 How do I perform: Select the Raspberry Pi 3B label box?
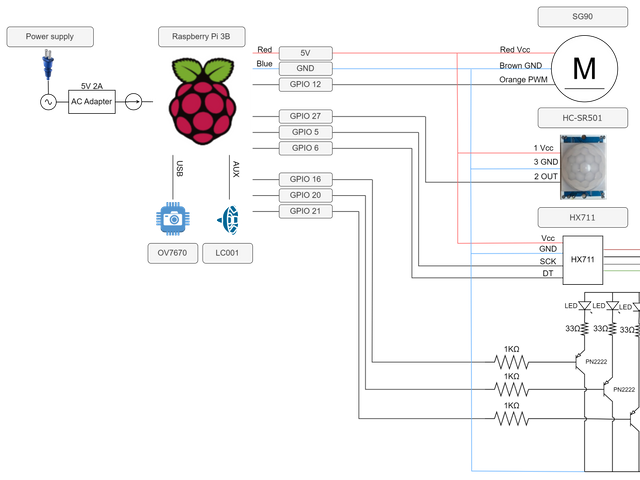point(202,37)
